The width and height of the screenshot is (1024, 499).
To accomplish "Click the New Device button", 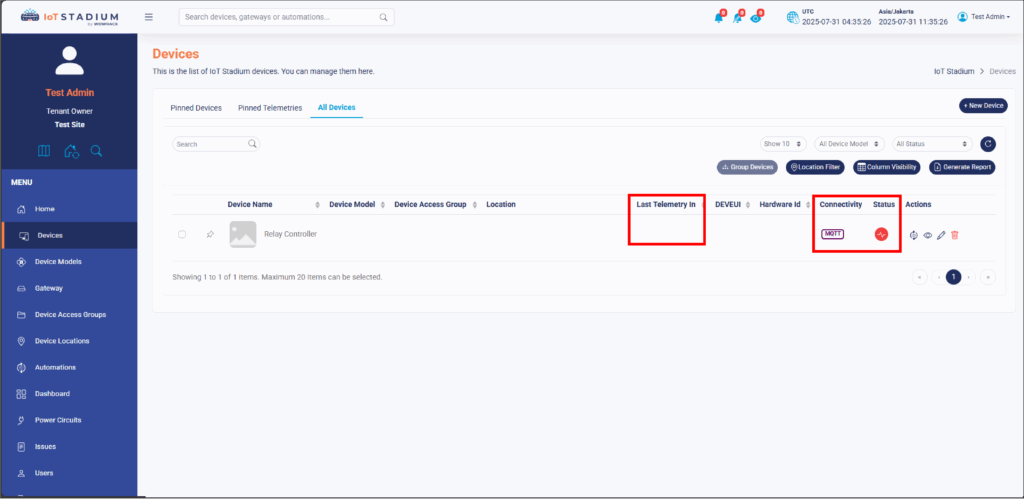I will [x=983, y=105].
